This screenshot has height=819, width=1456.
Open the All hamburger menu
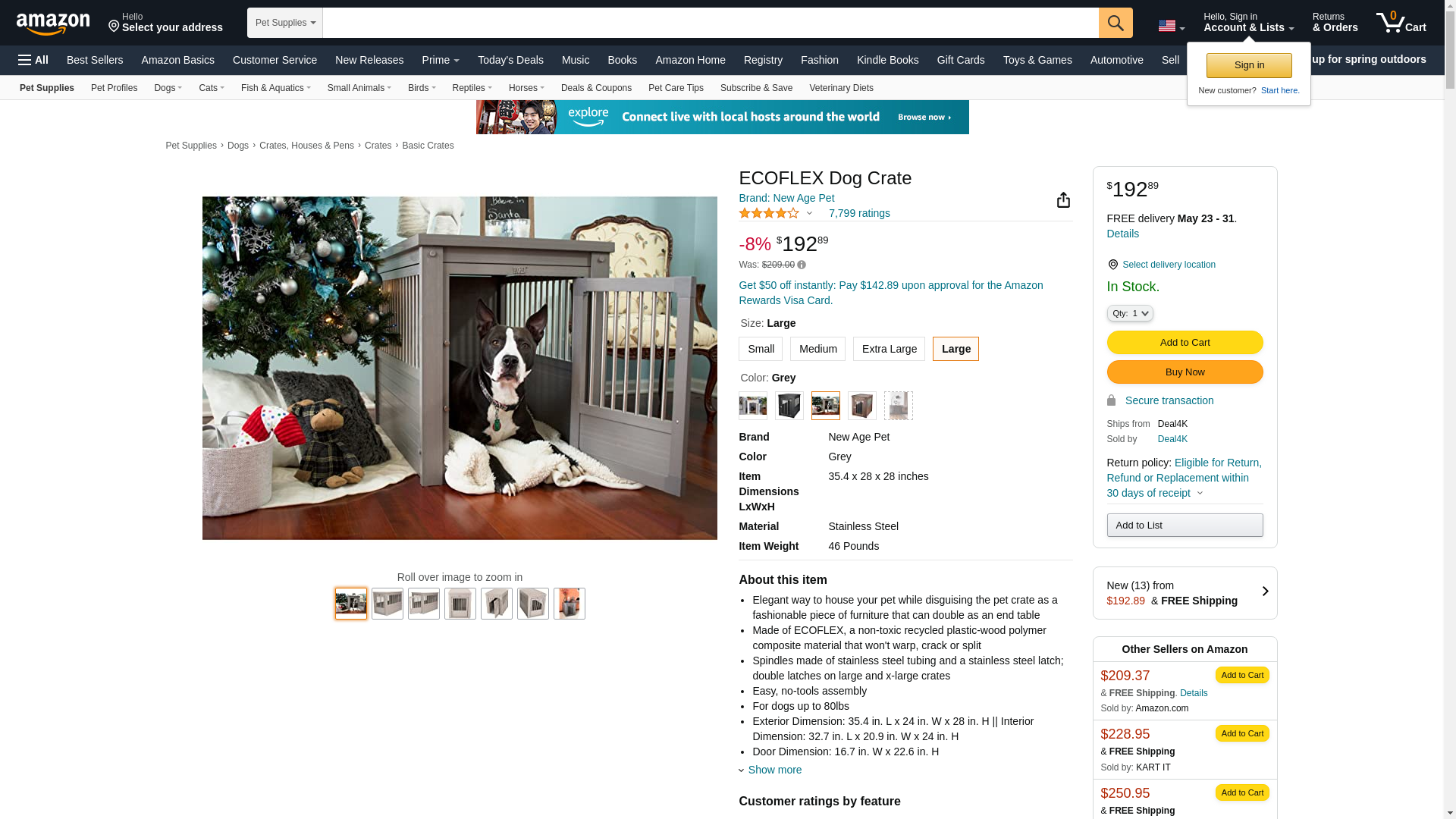tap(33, 60)
